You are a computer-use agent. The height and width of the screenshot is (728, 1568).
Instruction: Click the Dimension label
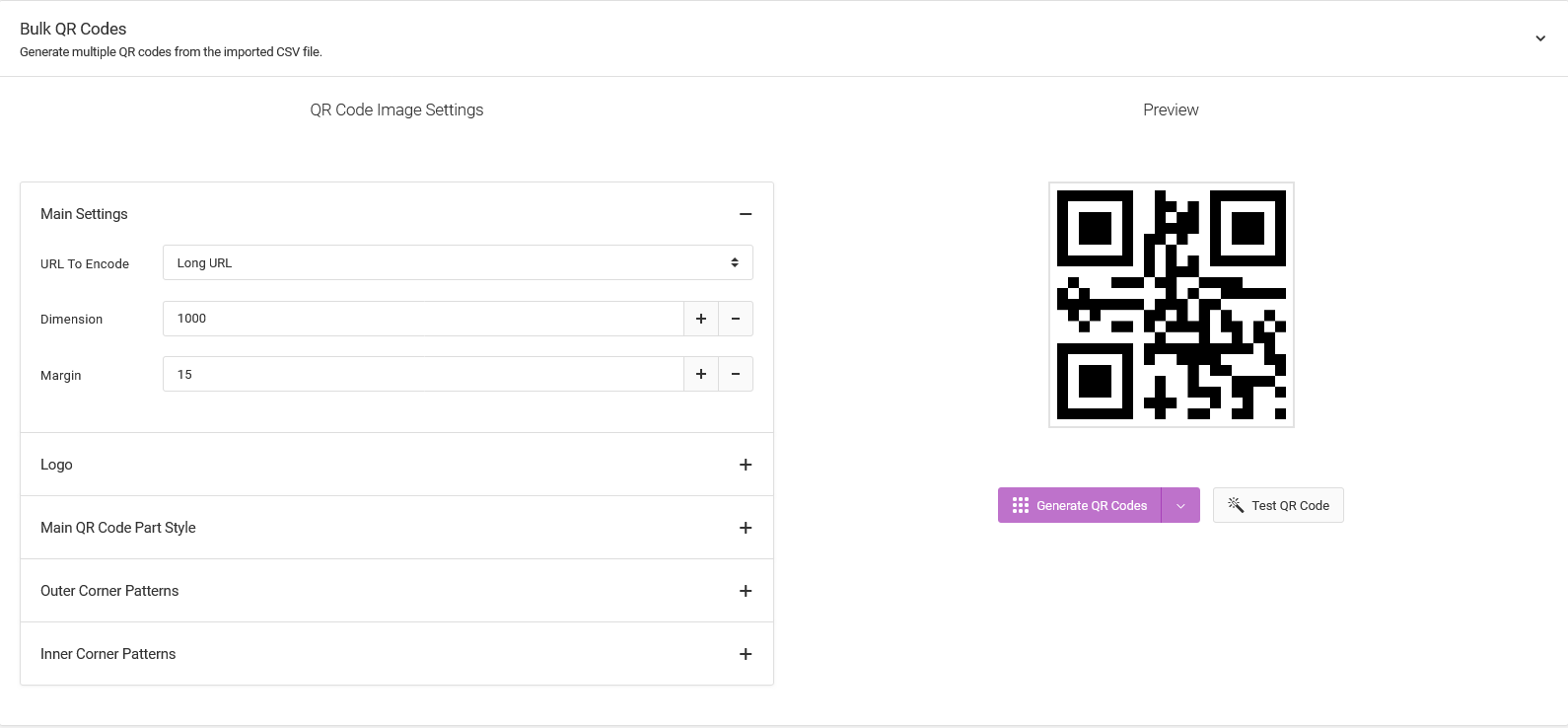coord(71,320)
